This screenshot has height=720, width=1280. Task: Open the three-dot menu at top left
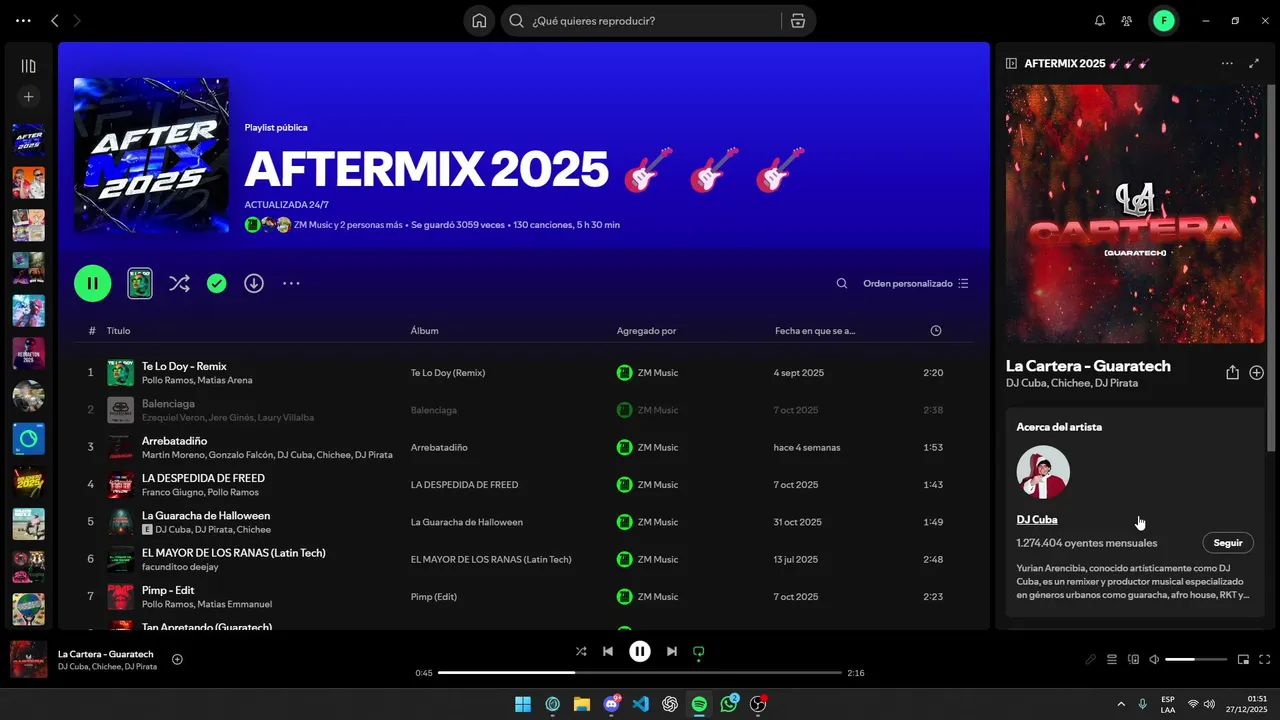(x=23, y=20)
